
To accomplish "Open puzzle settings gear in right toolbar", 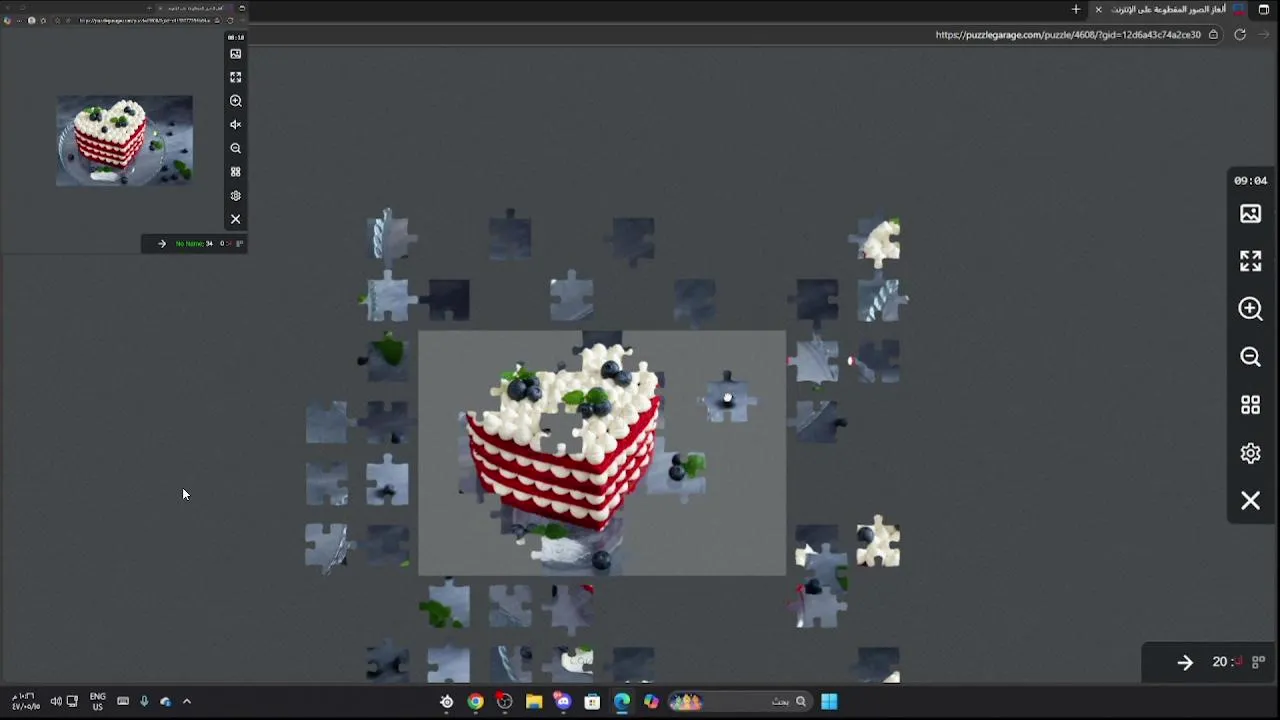I will 1250,453.
